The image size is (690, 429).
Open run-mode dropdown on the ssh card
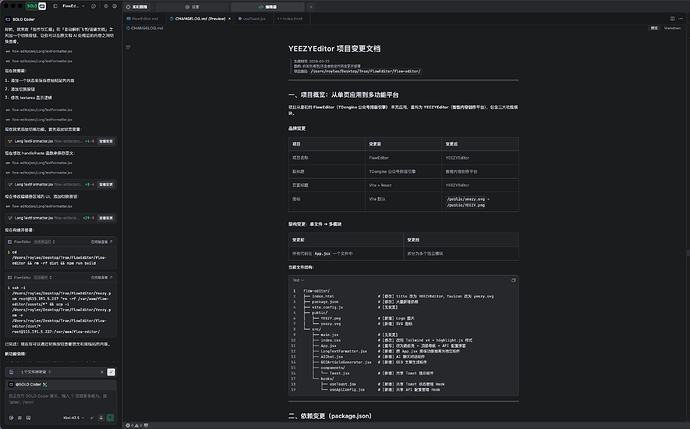pyautogui.click(x=43, y=278)
